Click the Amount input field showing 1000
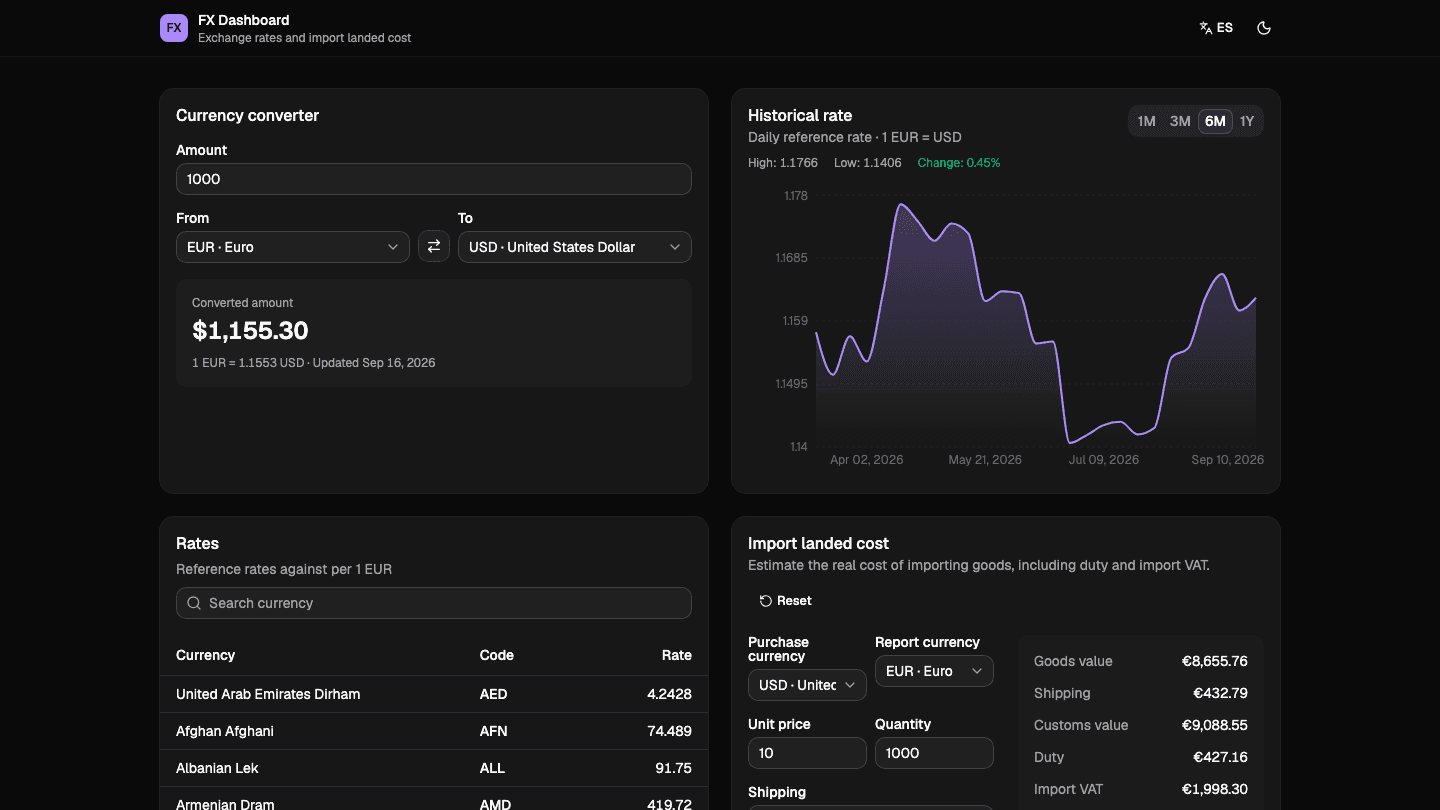1440x810 pixels. (x=434, y=179)
